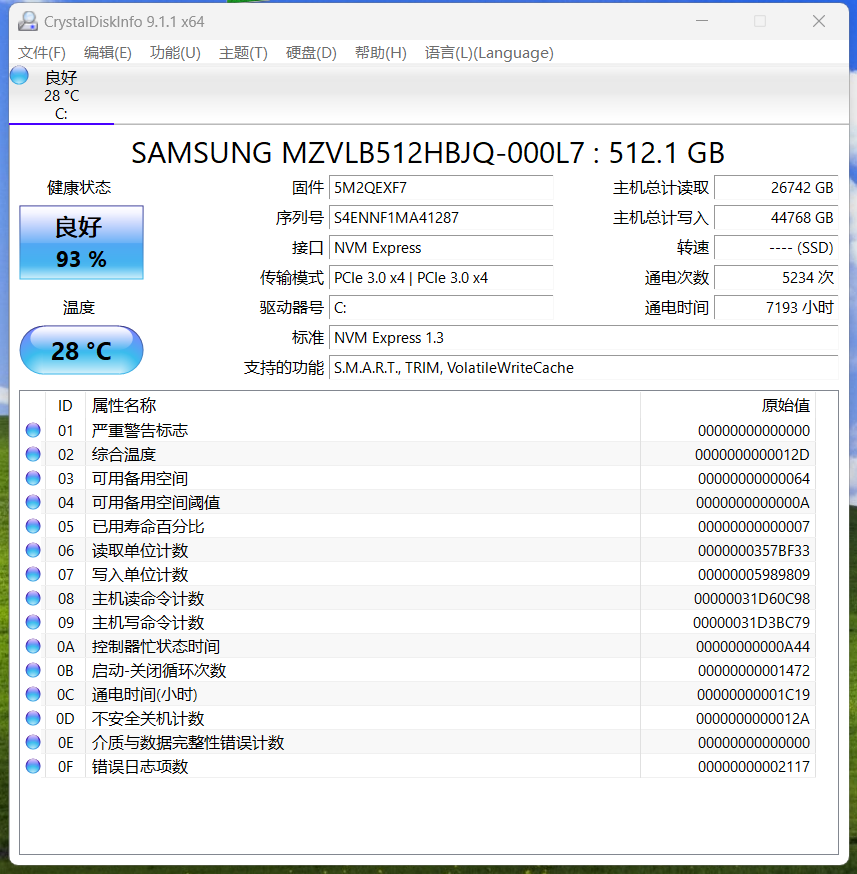Viewport: 857px width, 874px height.
Task: Click the status orb for 主机读命令计数 row
Action: click(x=34, y=599)
